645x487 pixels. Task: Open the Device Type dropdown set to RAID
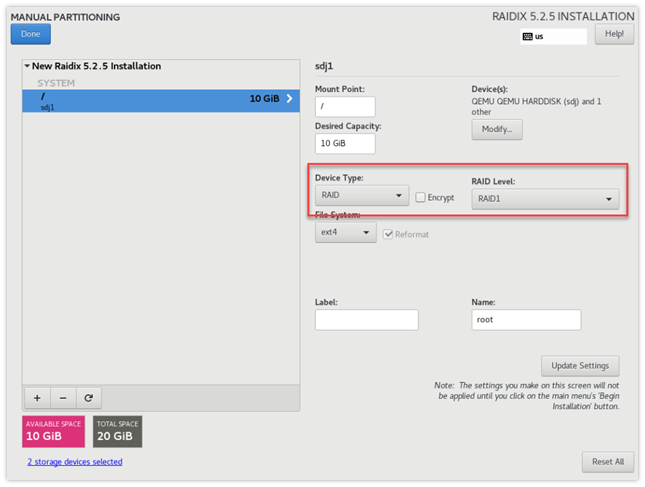362,195
